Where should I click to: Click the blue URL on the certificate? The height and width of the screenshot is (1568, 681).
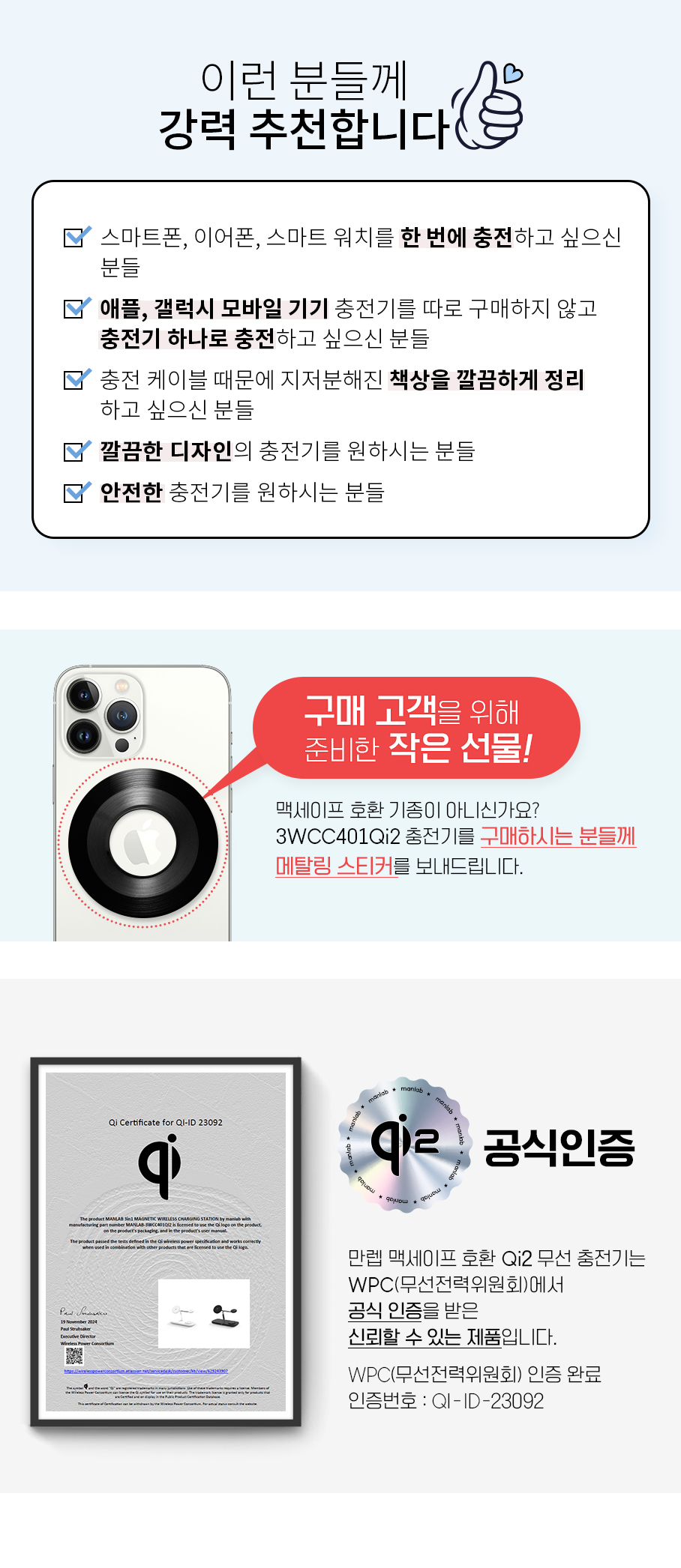click(x=146, y=1371)
